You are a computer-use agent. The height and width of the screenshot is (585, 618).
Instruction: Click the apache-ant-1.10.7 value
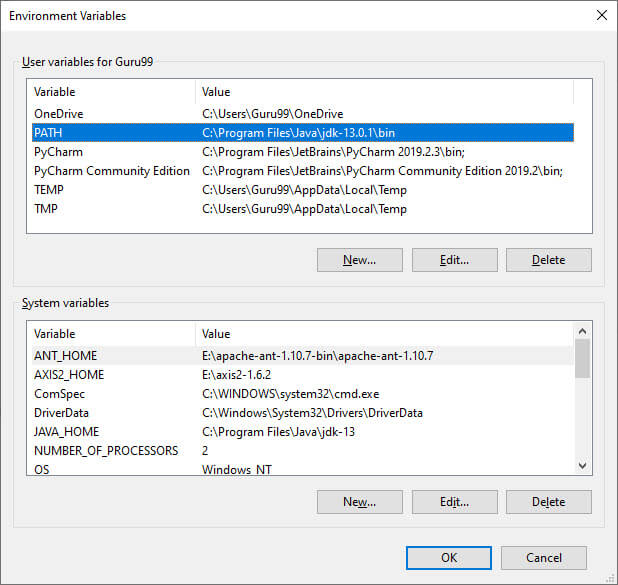pos(317,356)
